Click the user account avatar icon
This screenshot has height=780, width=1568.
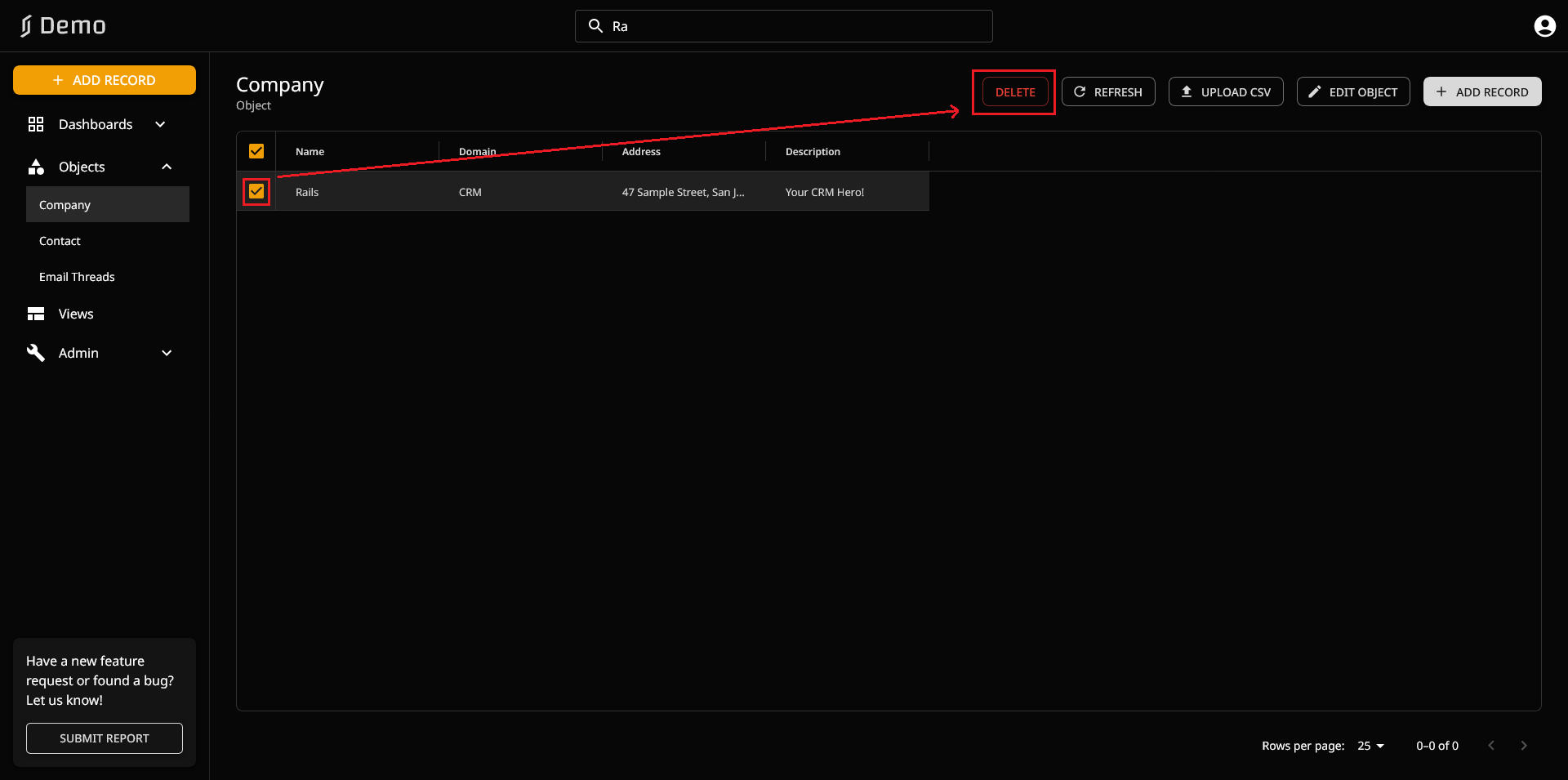1544,26
